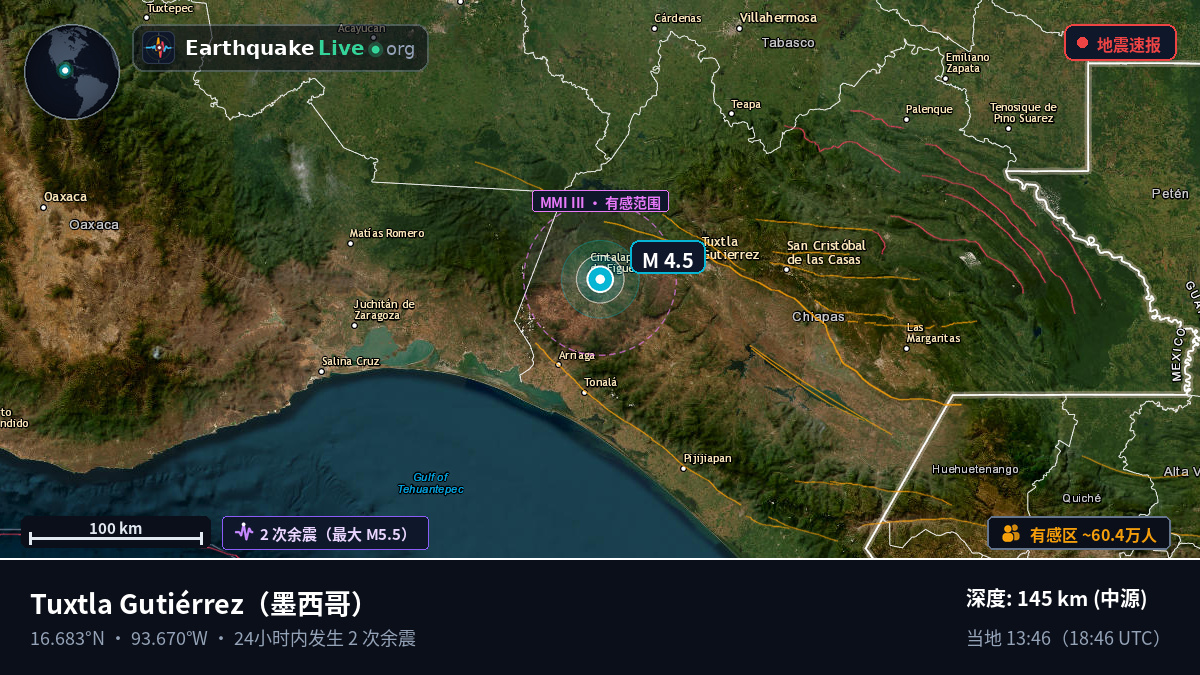The image size is (1200, 675).
Task: Click the Palenque city label
Action: pyautogui.click(x=929, y=109)
